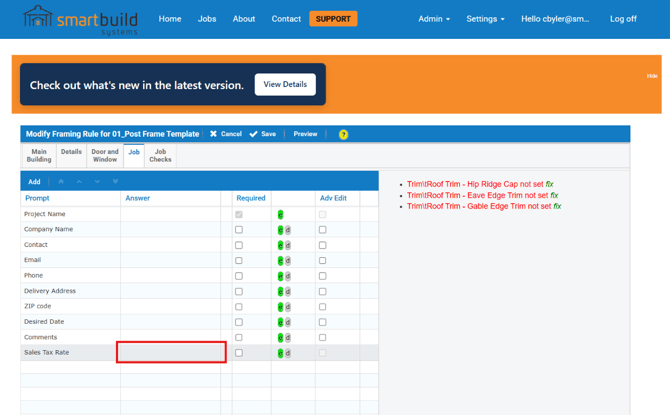Click gray 'd' icon in Comments row
Screen dimensions: 670x415
pyautogui.click(x=288, y=338)
